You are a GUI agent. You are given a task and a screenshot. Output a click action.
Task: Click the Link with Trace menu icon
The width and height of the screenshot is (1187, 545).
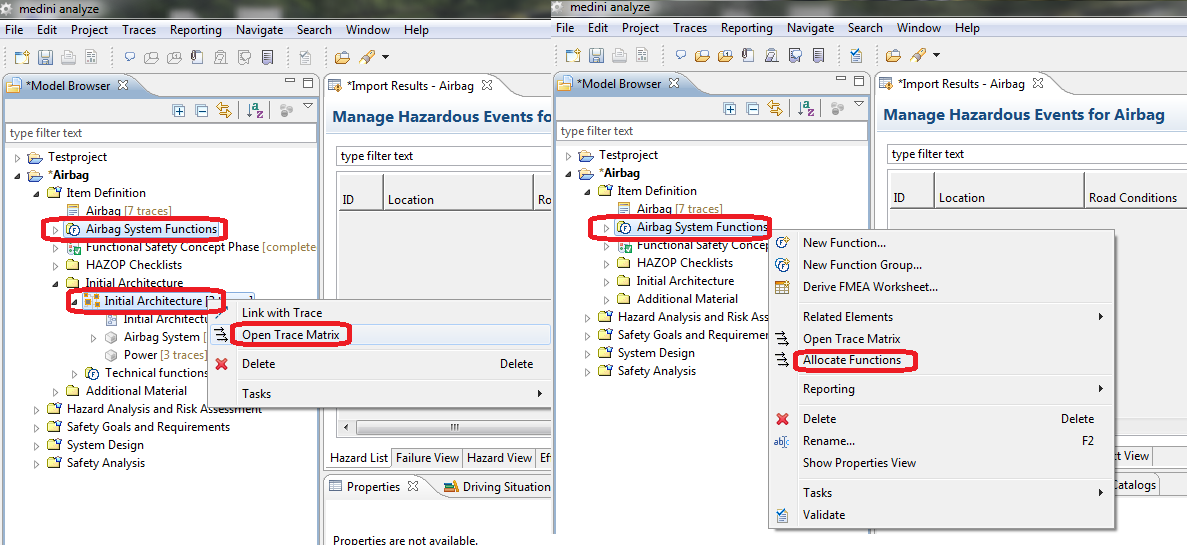pyautogui.click(x=221, y=313)
